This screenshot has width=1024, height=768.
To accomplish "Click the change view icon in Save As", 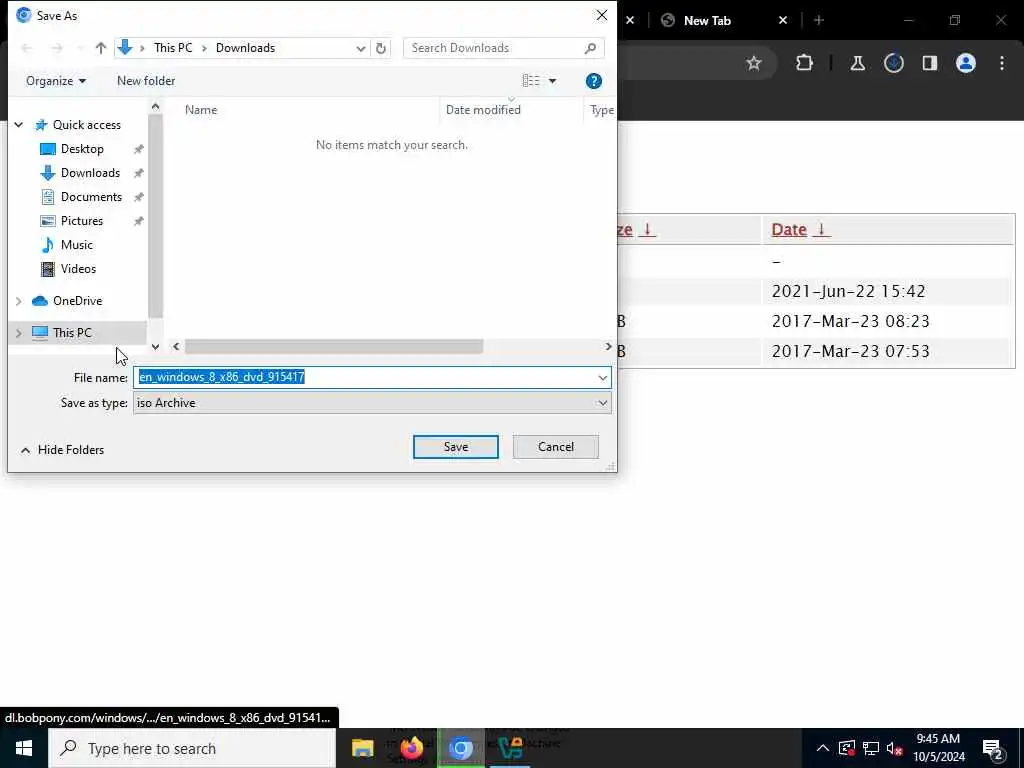I will [x=531, y=80].
